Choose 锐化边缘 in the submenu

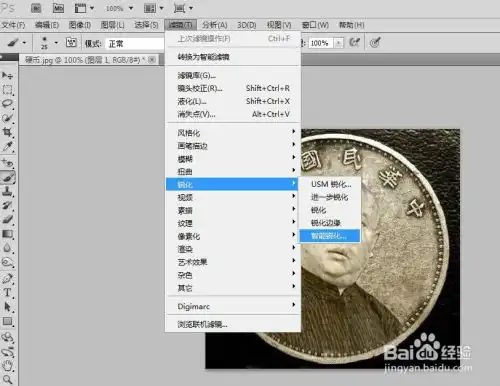330,223
